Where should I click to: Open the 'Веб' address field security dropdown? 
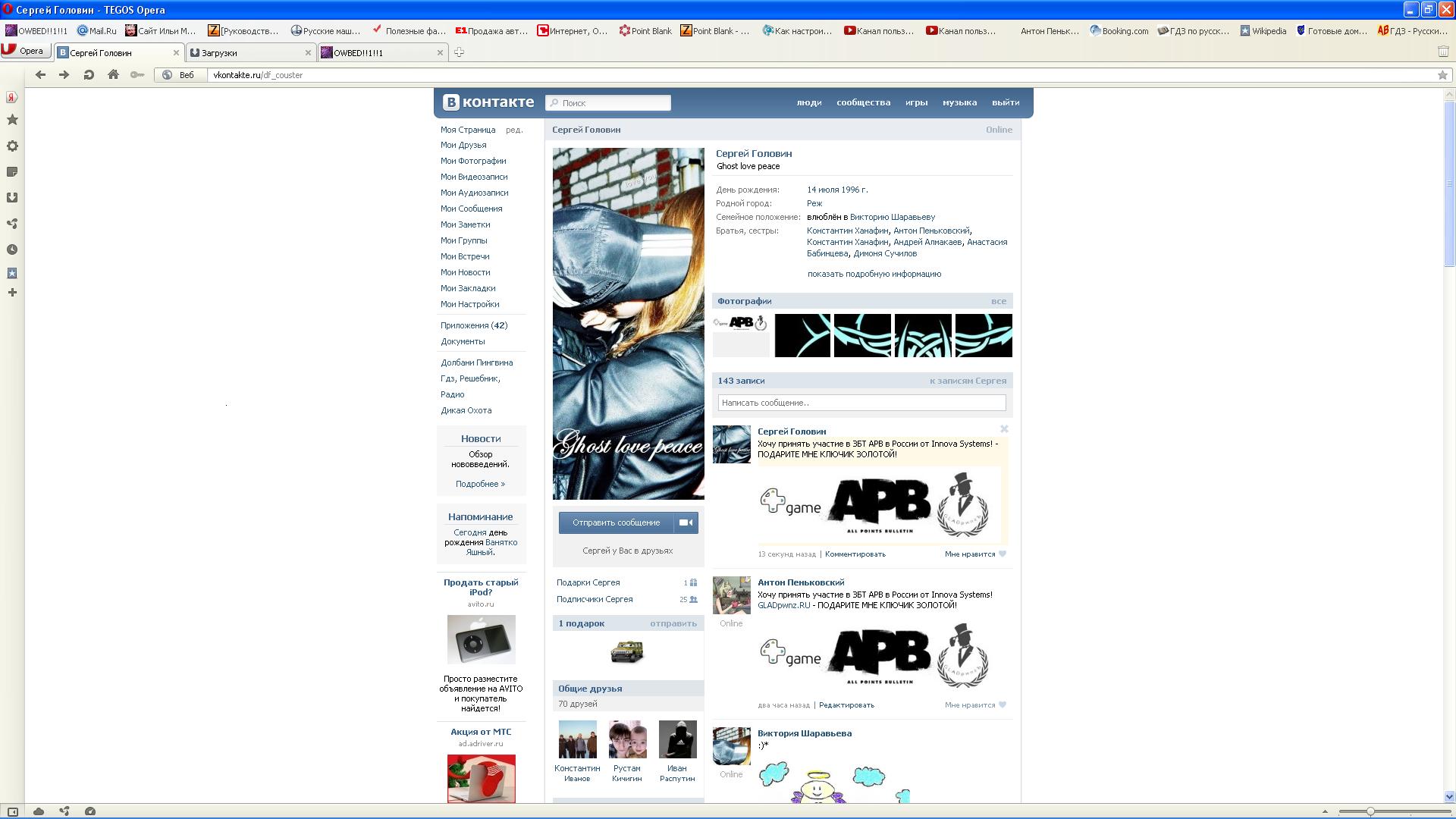coord(180,75)
